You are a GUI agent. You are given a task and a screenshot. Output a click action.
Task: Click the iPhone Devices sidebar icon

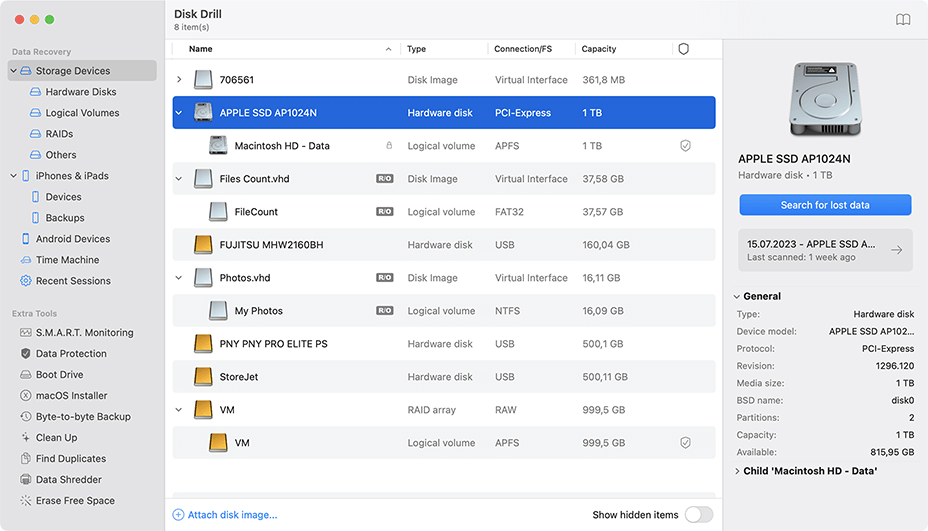[36, 197]
